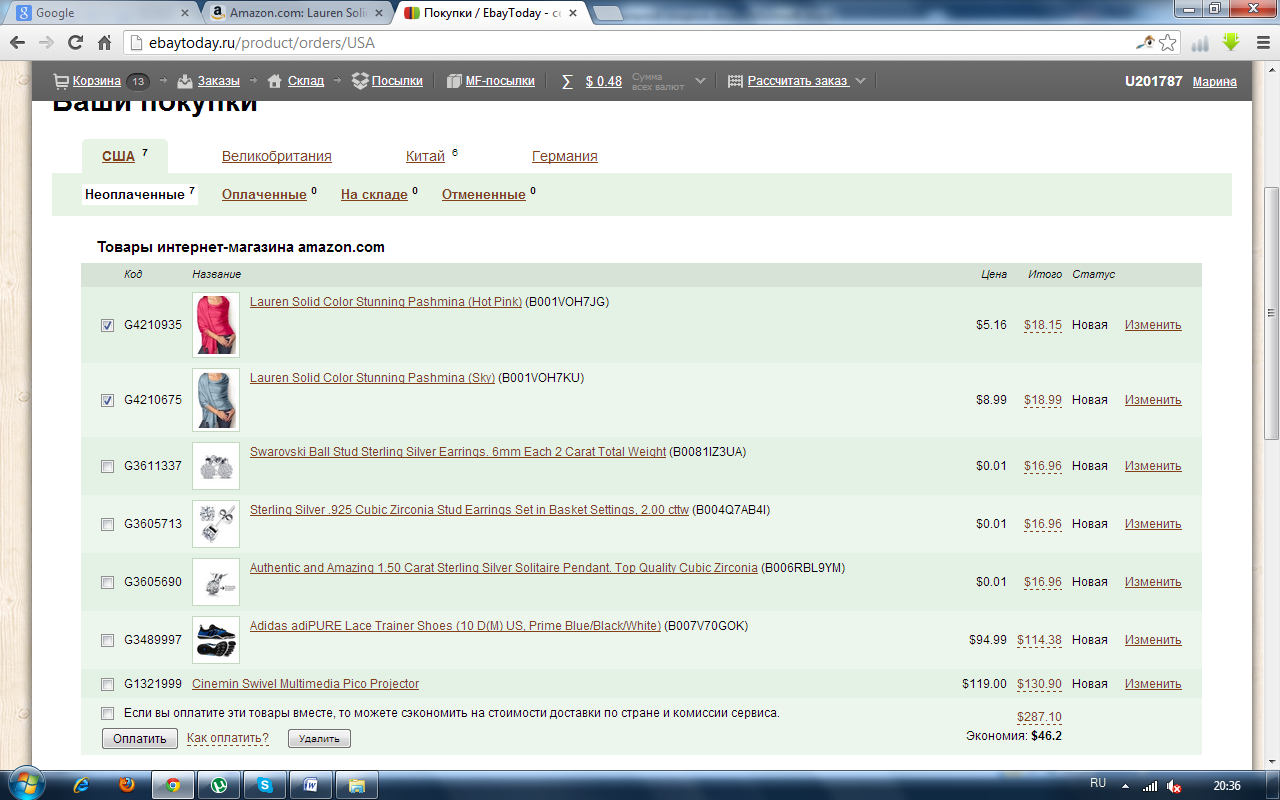Click the muted volume tray icon

1175,785
